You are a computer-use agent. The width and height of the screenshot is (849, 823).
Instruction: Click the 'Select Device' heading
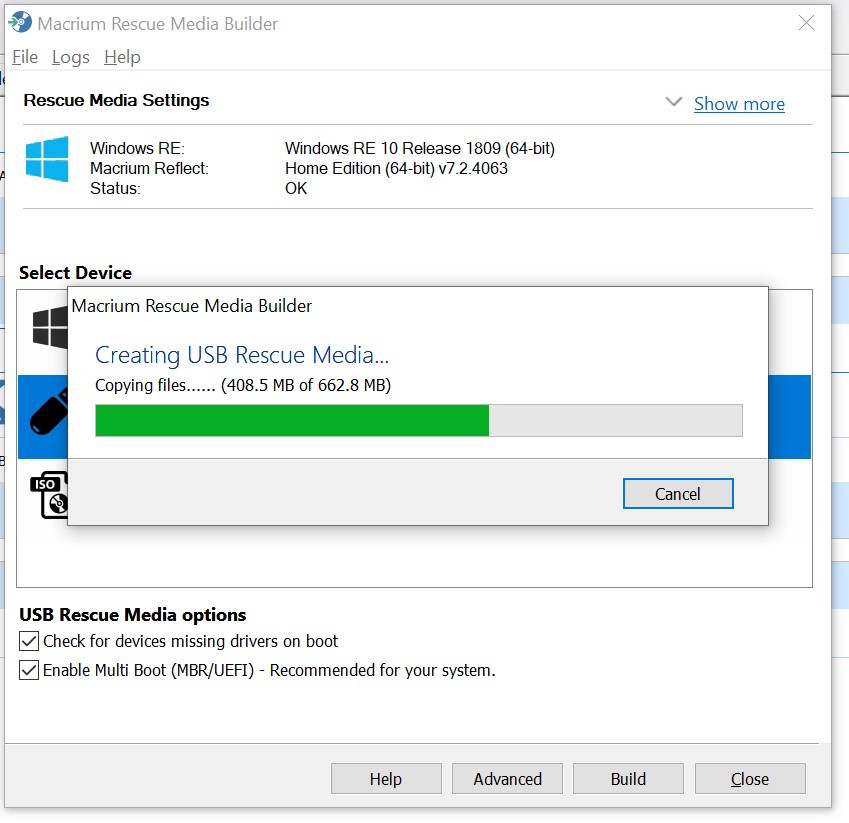click(x=75, y=272)
